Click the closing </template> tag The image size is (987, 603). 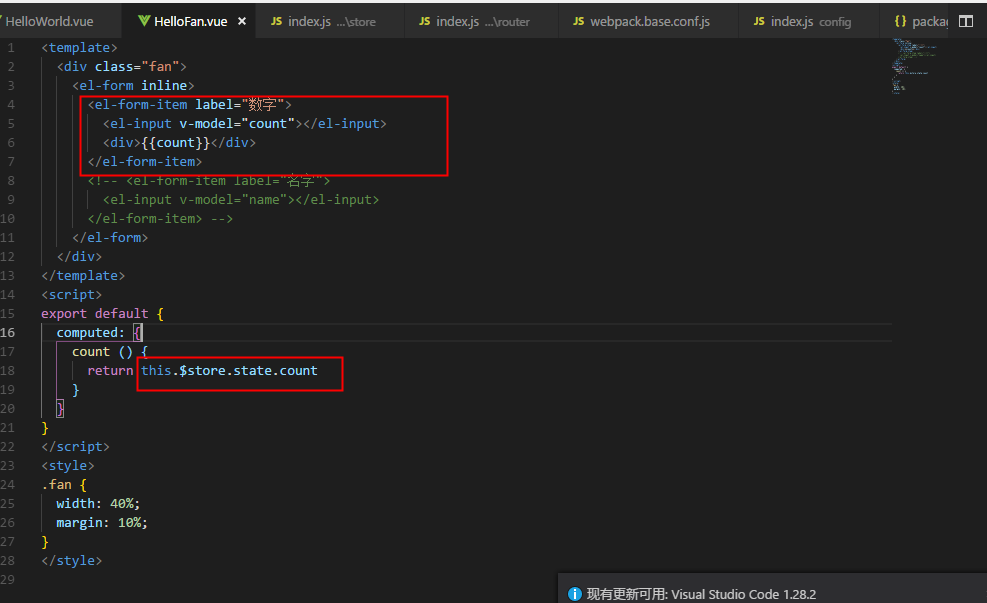[83, 276]
